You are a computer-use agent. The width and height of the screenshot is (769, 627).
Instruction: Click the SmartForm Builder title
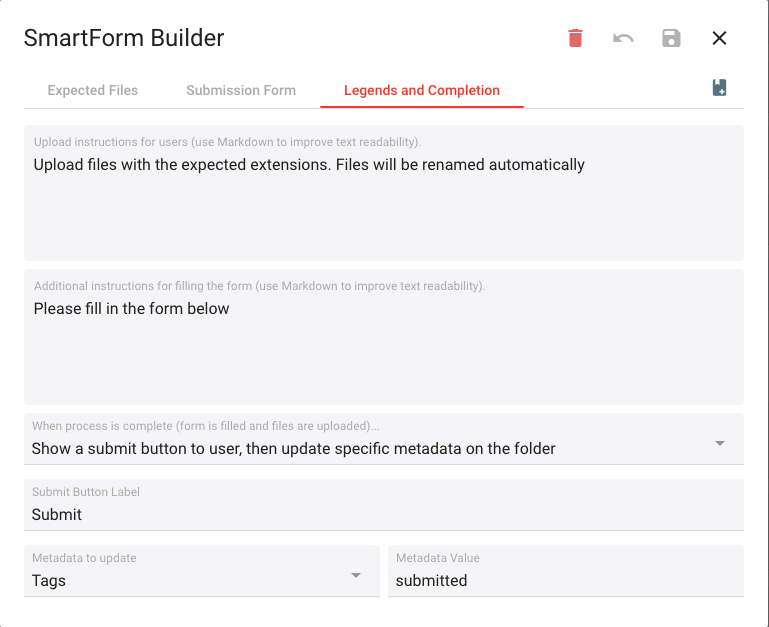coord(124,38)
